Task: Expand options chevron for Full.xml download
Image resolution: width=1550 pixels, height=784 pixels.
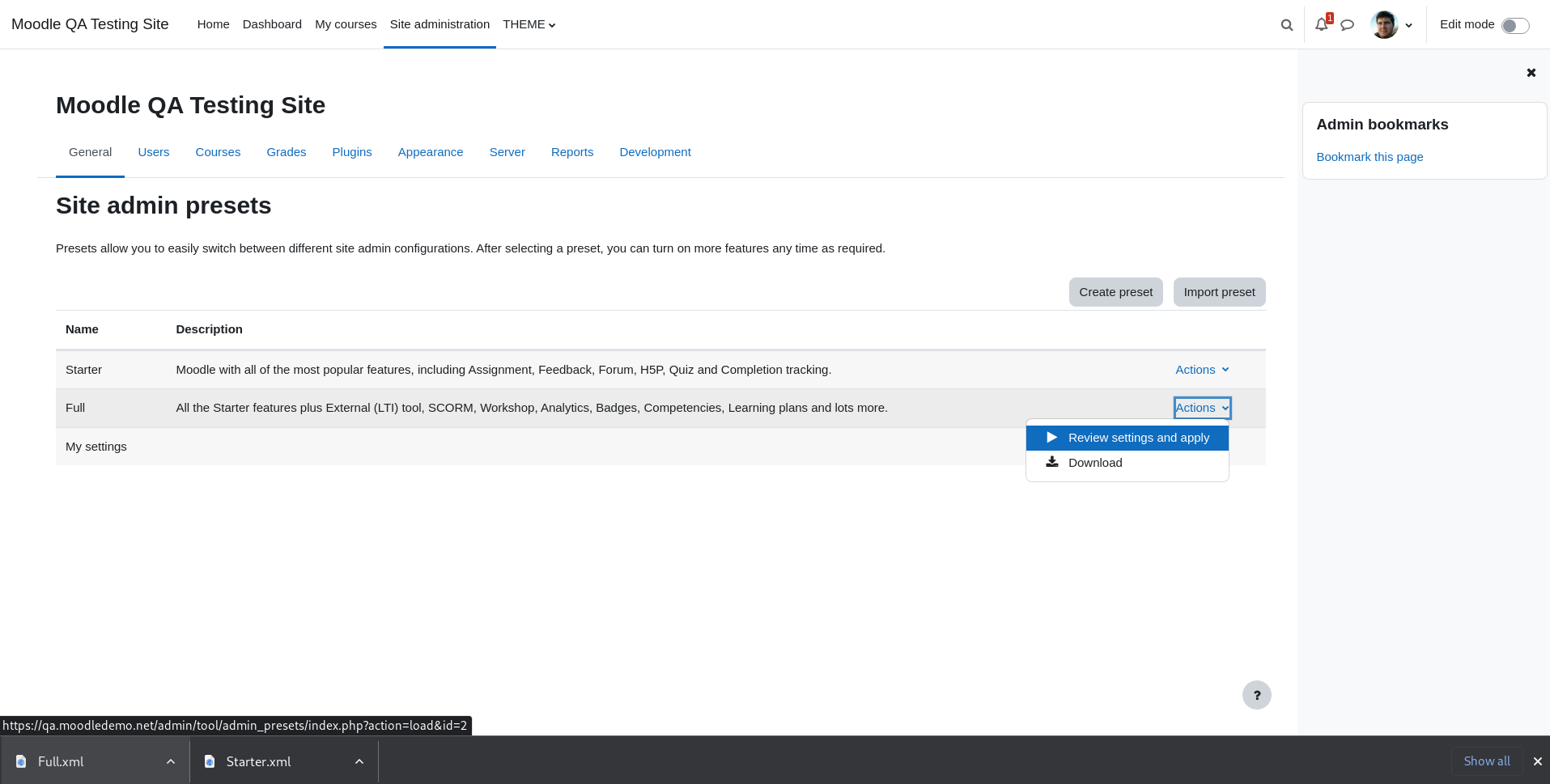Action: [x=171, y=761]
